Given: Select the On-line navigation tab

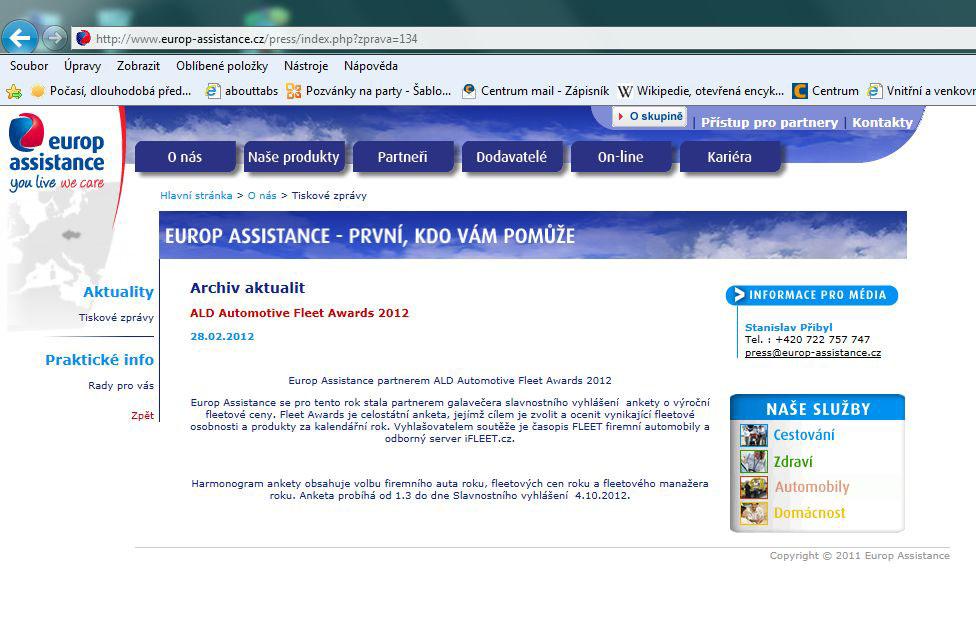Looking at the screenshot, I should click(x=621, y=157).
